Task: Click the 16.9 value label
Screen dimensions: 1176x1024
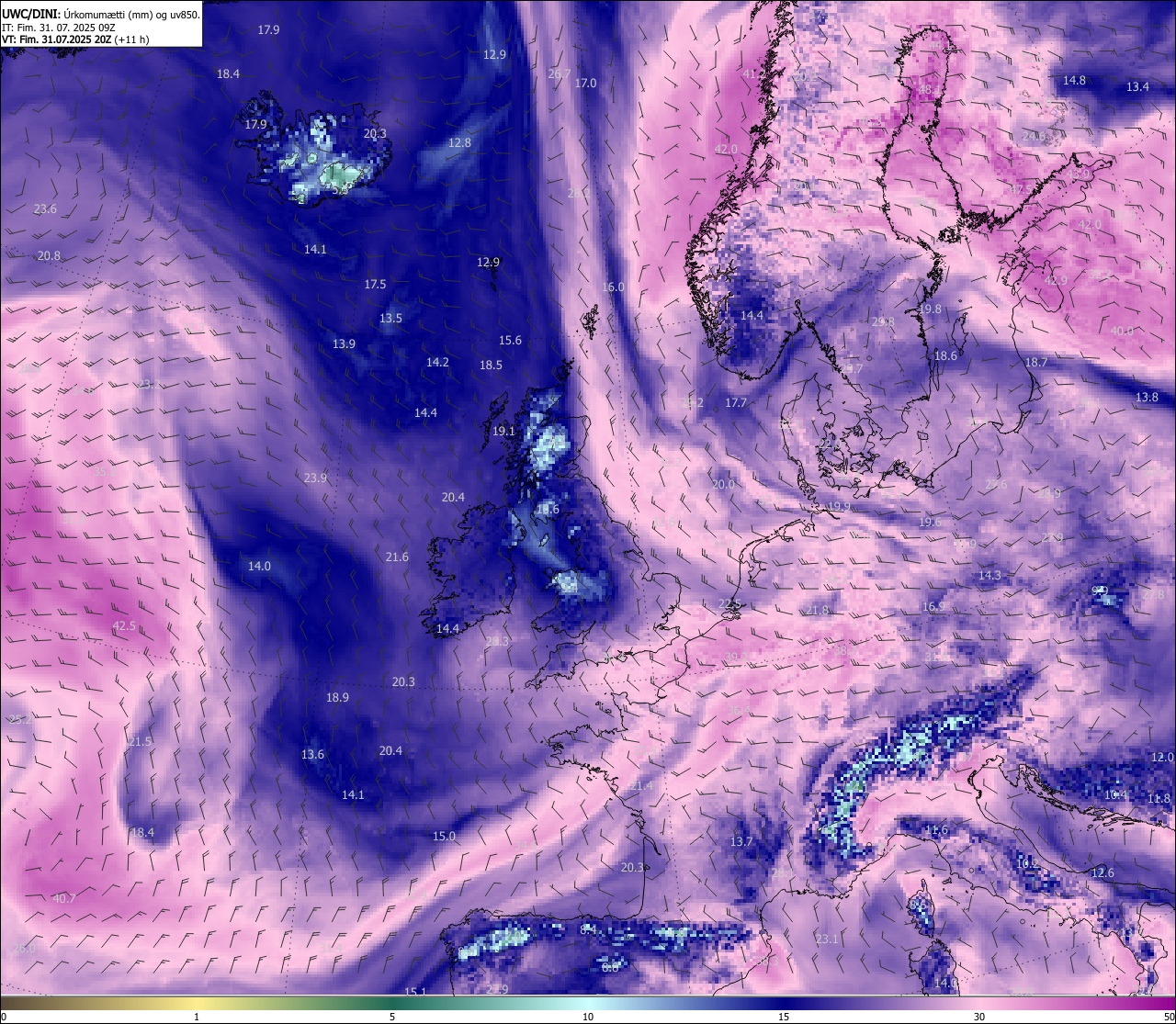Action: click(x=933, y=607)
